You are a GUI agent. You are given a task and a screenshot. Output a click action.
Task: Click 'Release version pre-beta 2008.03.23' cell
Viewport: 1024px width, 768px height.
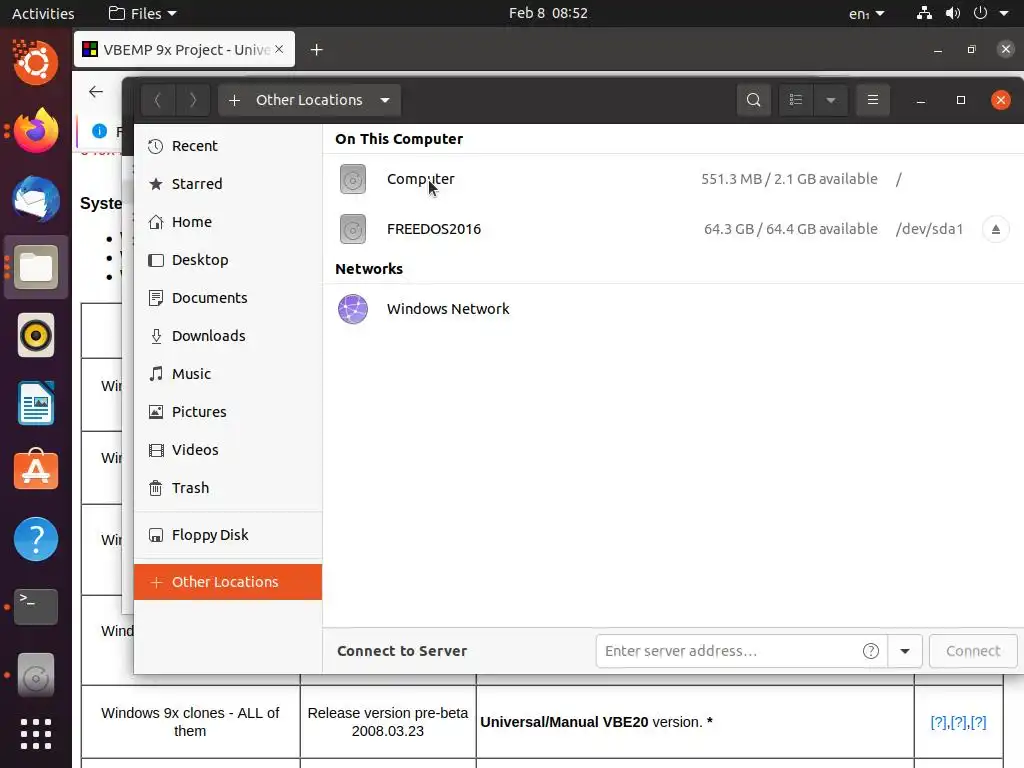pyautogui.click(x=388, y=722)
